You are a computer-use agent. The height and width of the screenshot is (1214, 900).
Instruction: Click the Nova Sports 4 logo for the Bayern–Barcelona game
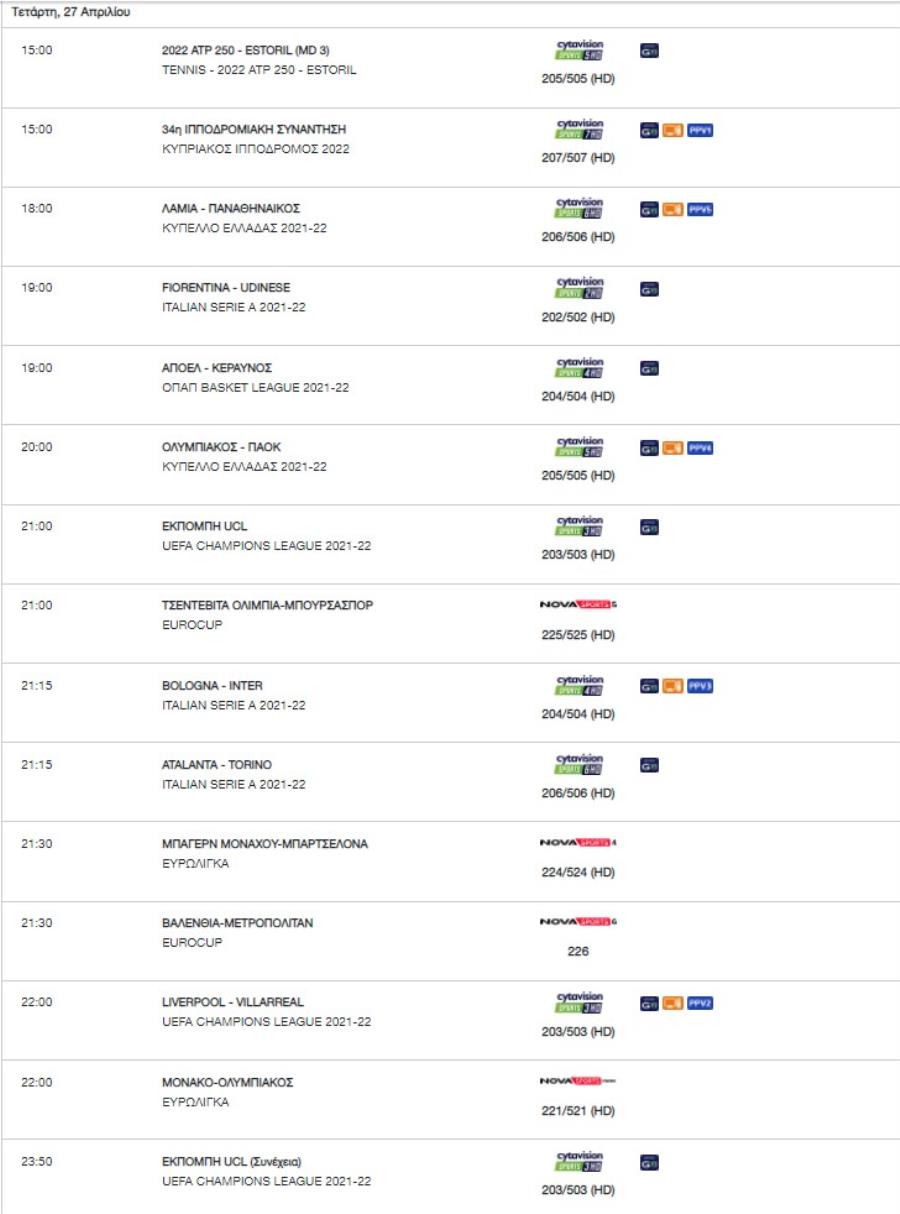click(578, 845)
